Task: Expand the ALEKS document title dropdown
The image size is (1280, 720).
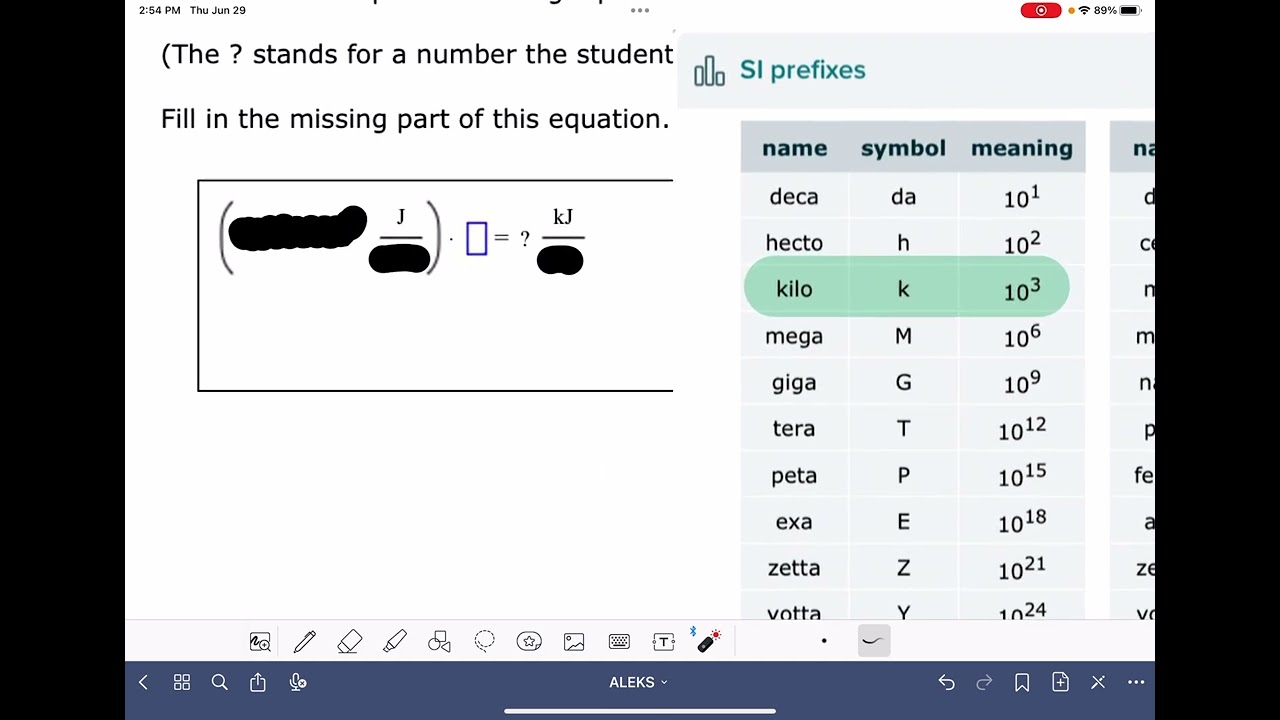Action: point(639,682)
